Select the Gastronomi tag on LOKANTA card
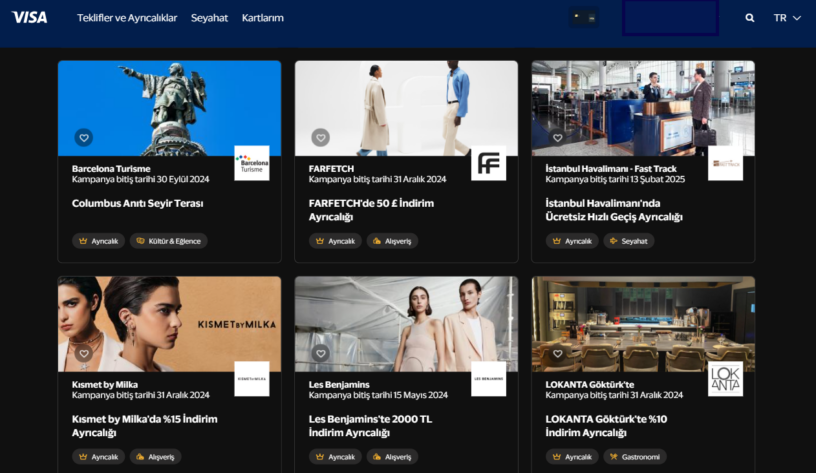 click(x=635, y=457)
